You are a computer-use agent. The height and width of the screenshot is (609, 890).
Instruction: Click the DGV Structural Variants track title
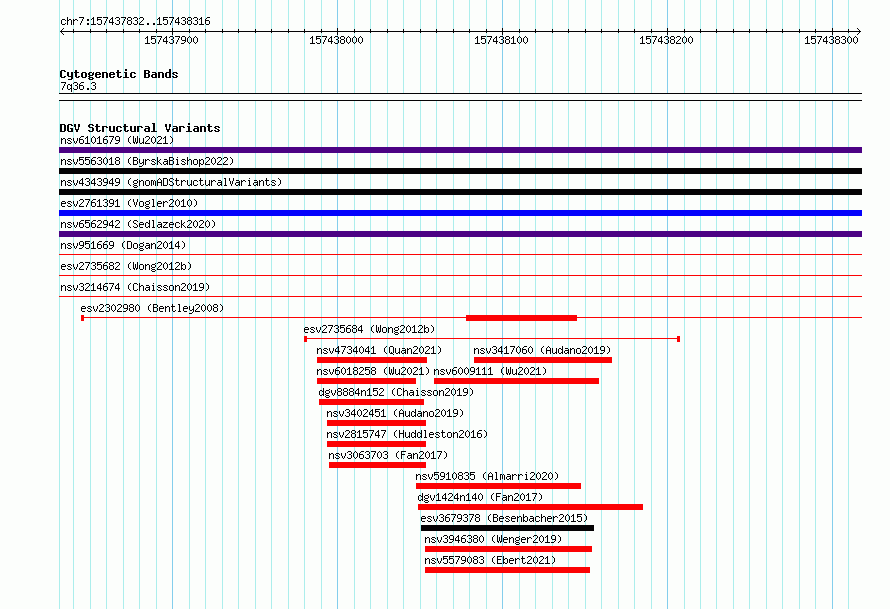click(140, 128)
